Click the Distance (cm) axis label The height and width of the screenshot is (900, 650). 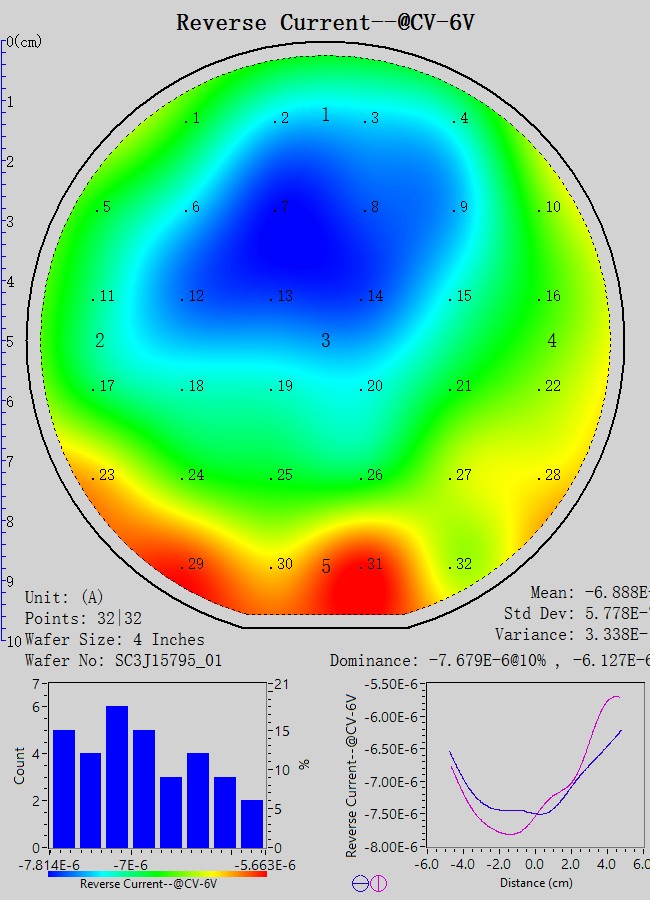click(537, 883)
